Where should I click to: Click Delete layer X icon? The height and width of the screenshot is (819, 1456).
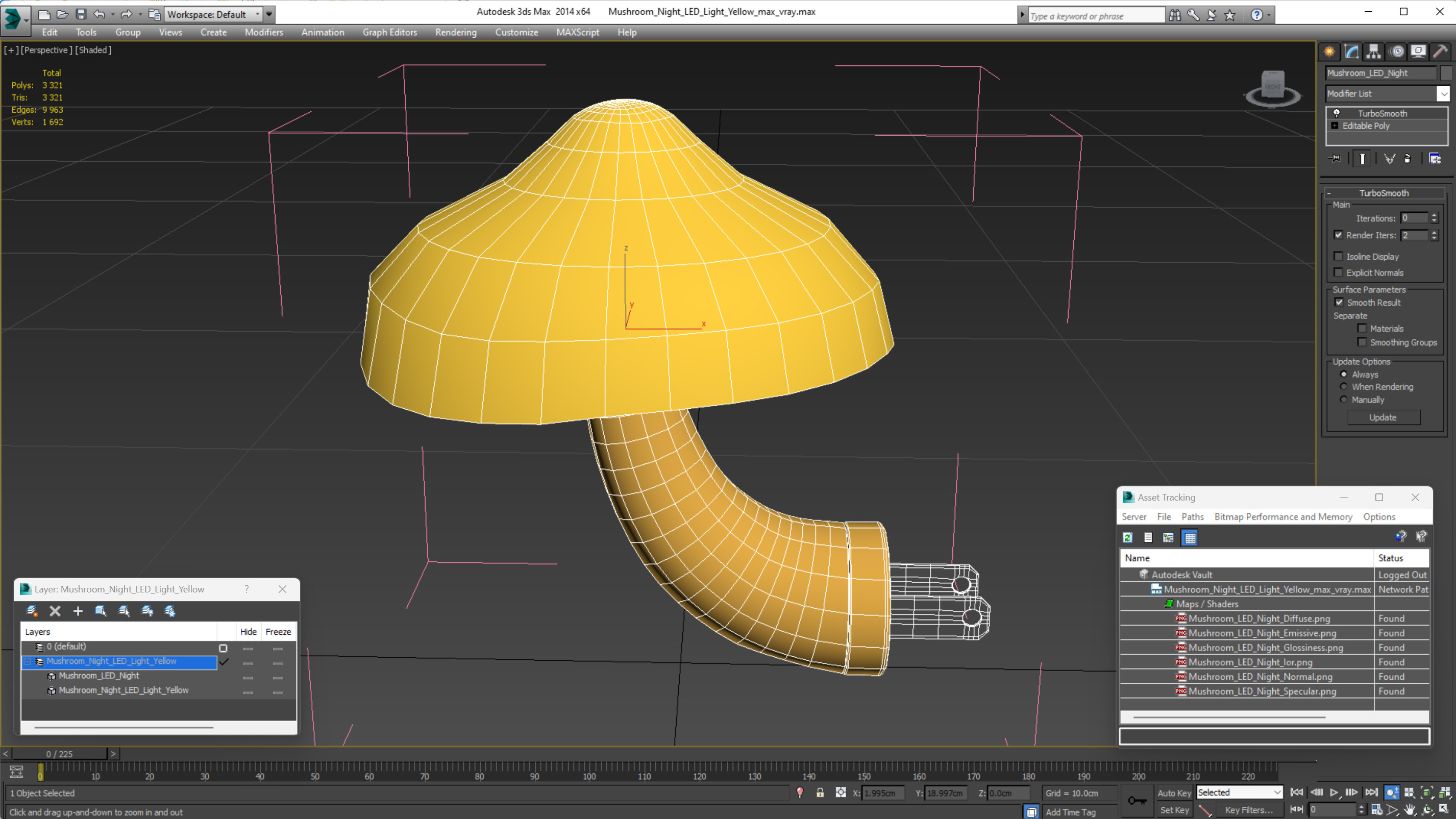(55, 611)
